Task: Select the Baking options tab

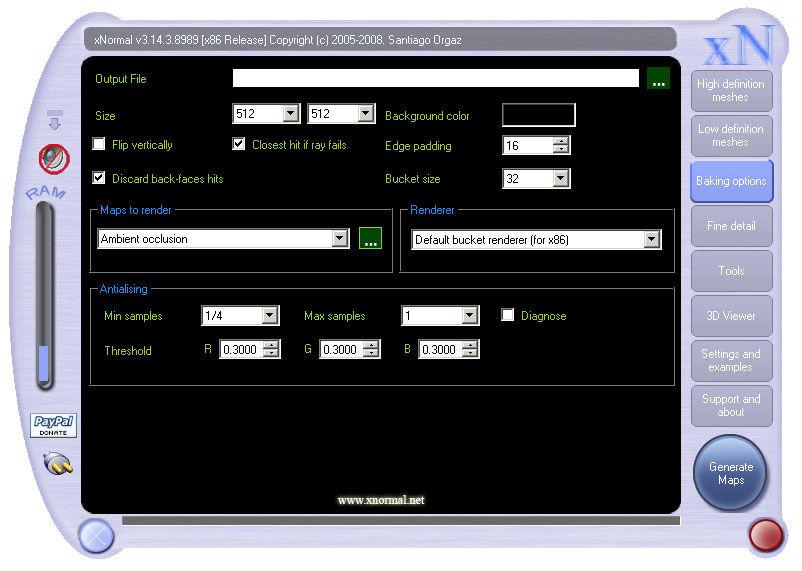Action: (x=731, y=181)
